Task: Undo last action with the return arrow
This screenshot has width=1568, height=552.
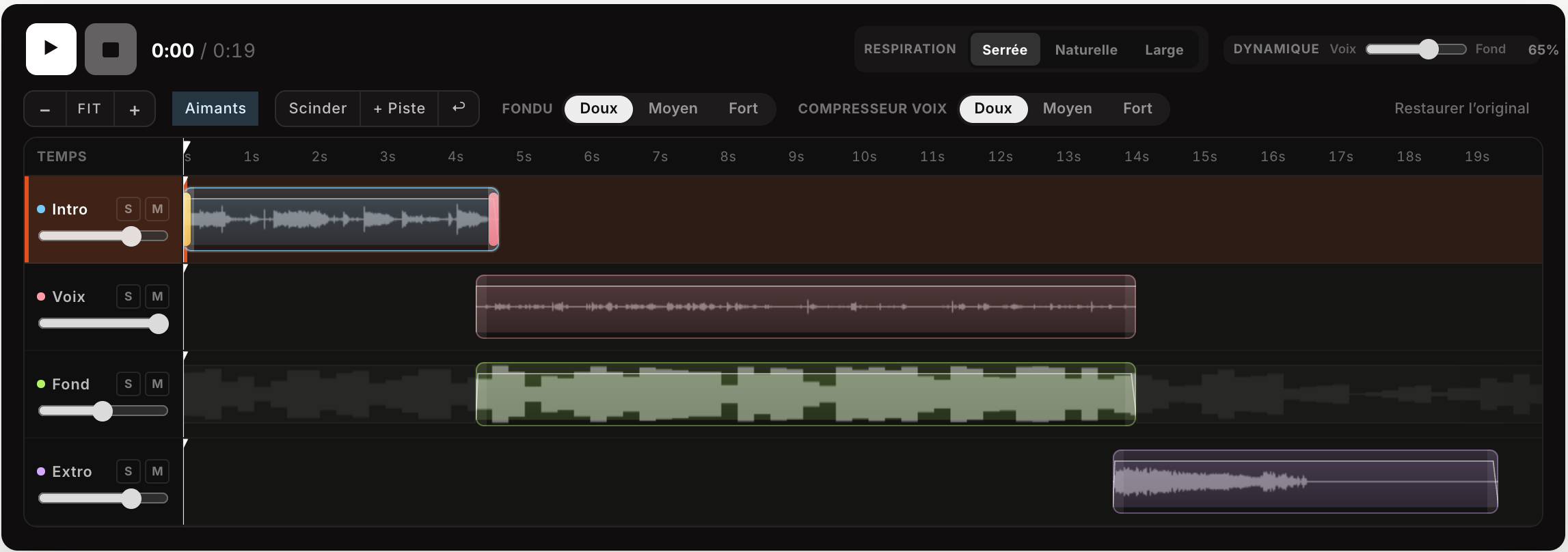Action: [x=459, y=109]
